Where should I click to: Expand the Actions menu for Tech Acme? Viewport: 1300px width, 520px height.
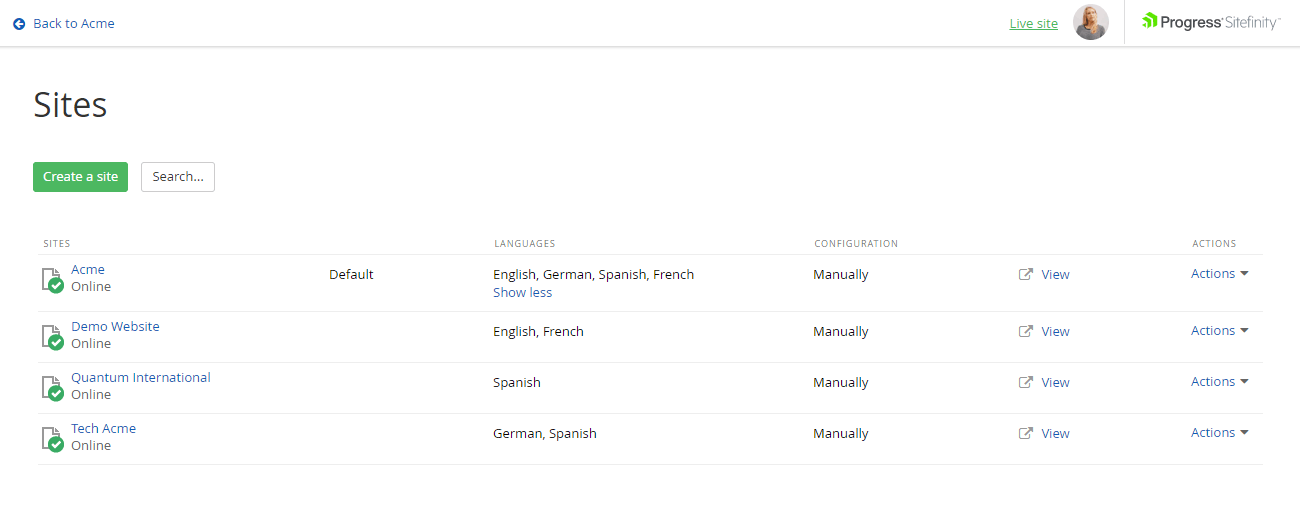[1219, 432]
